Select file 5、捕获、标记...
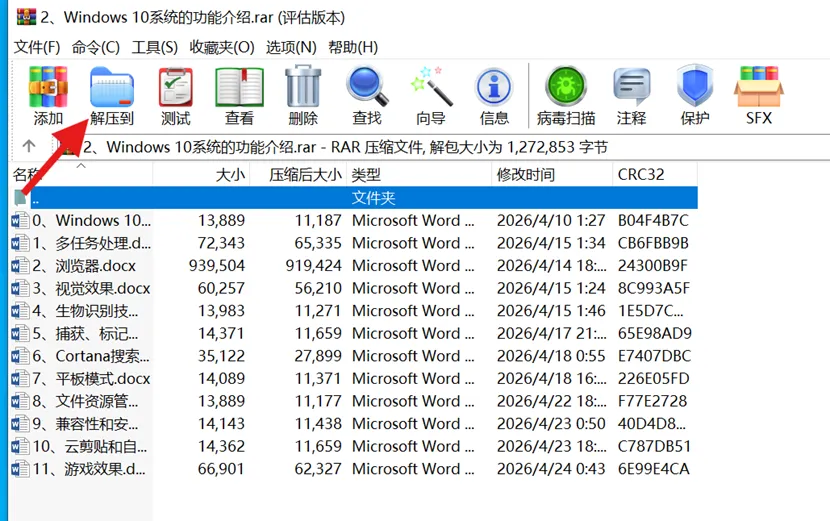Image resolution: width=830 pixels, height=521 pixels. (354, 334)
